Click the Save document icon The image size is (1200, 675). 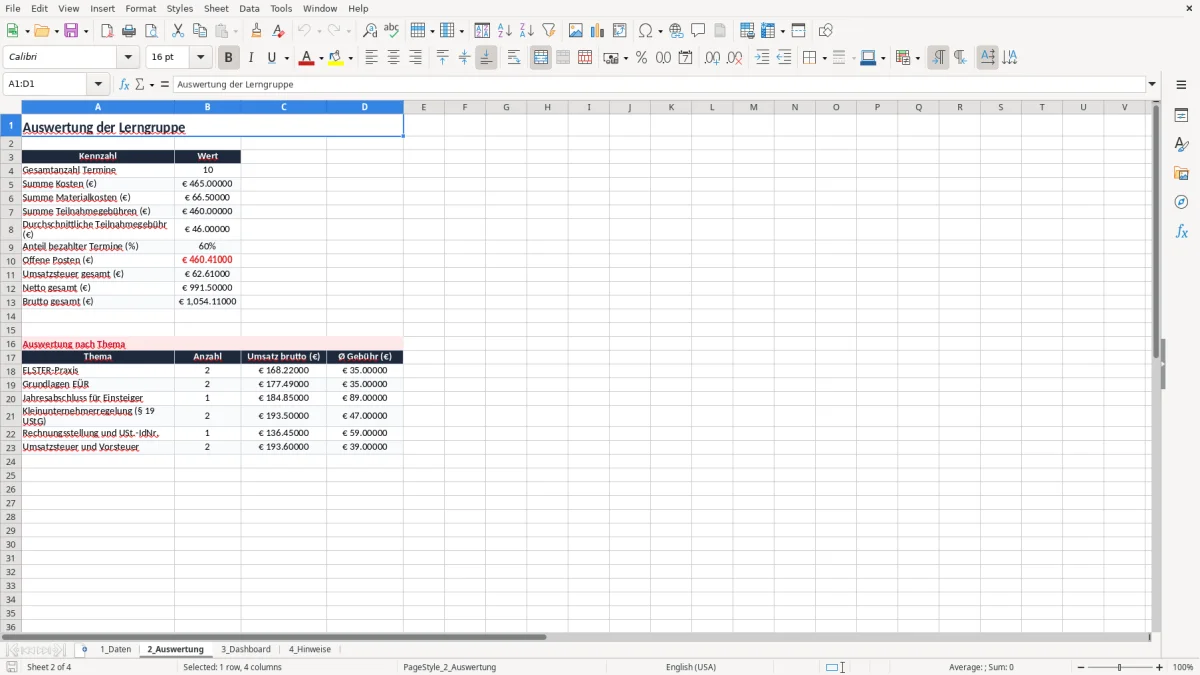pyautogui.click(x=71, y=31)
